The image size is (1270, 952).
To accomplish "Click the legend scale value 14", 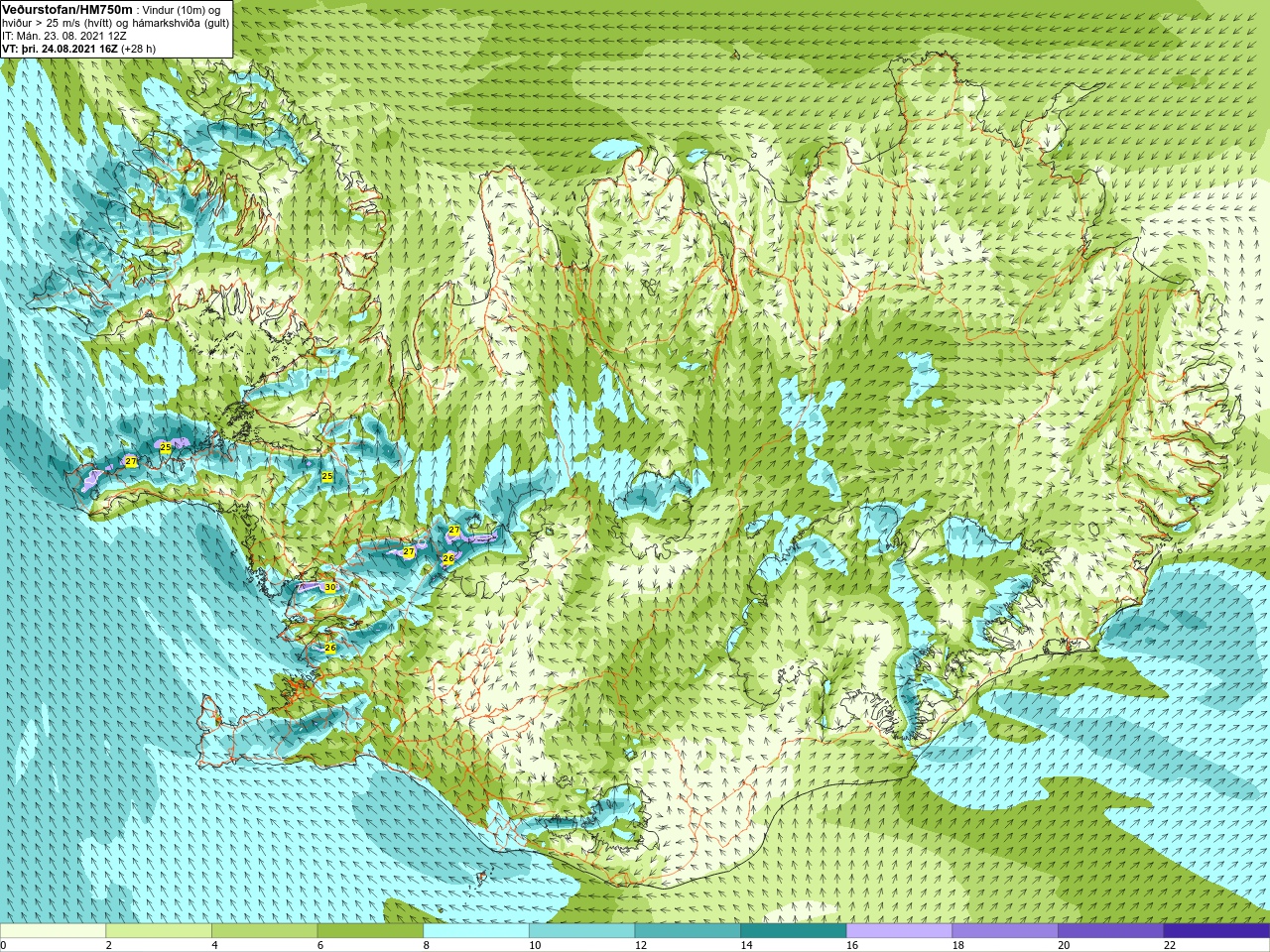I will (747, 945).
